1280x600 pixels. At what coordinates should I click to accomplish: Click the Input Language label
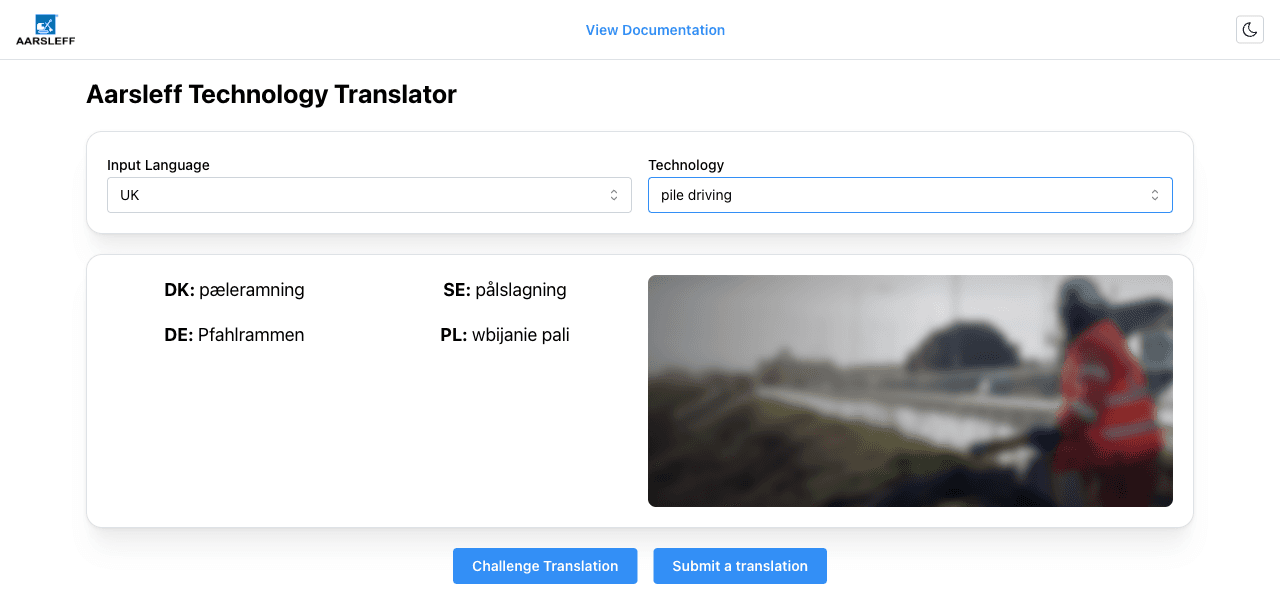pyautogui.click(x=158, y=165)
